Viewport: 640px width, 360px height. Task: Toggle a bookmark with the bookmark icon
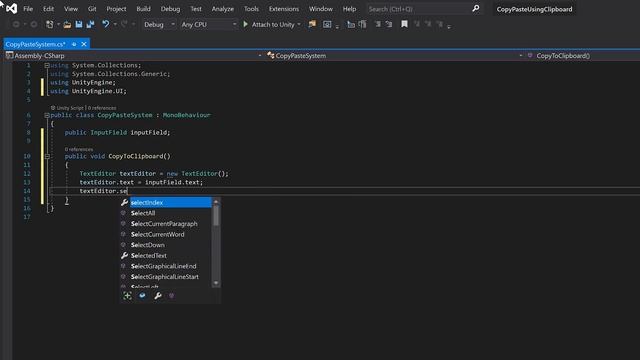point(404,24)
